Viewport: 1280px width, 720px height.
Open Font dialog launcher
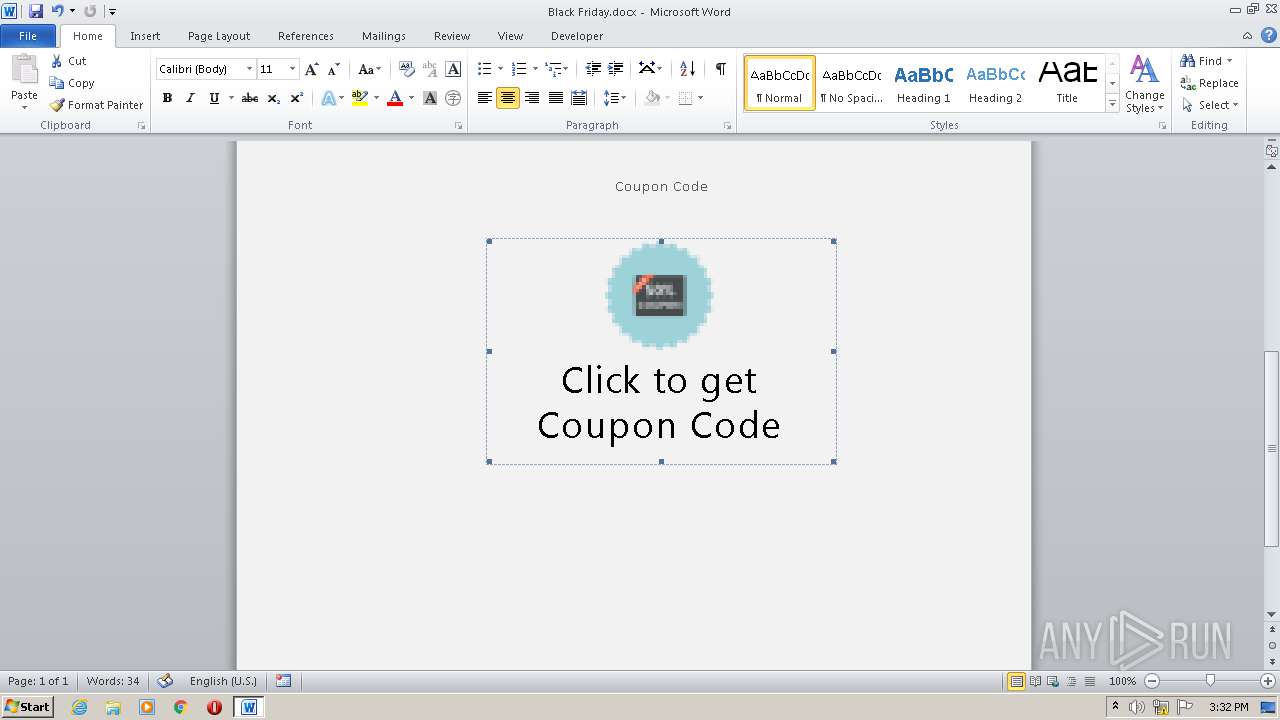(x=459, y=126)
